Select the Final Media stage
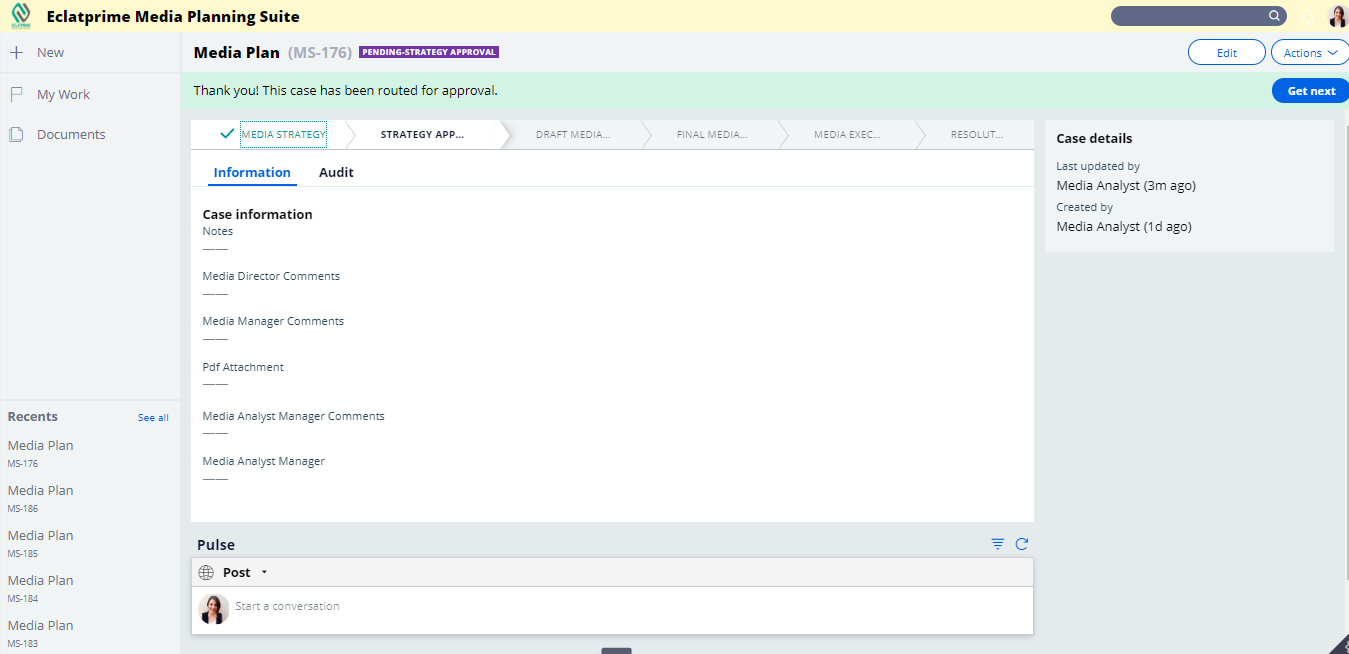Screen dimensions: 1349x654 click(711, 134)
